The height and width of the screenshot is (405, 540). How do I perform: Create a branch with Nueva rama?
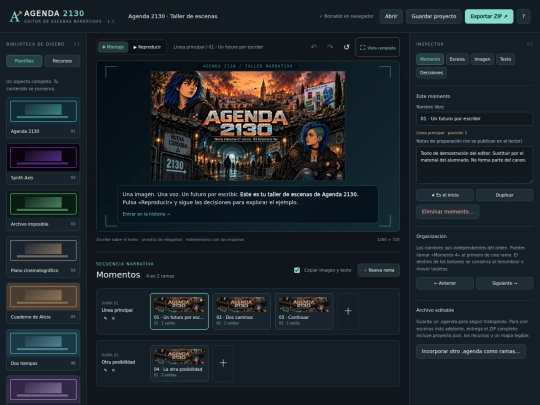coord(378,270)
